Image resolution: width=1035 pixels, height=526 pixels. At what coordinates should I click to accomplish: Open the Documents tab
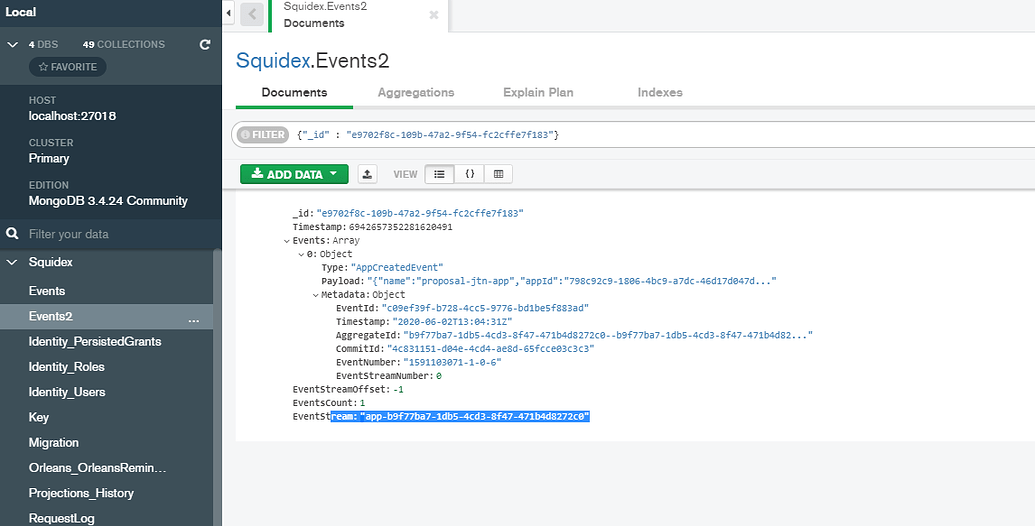pyautogui.click(x=294, y=92)
